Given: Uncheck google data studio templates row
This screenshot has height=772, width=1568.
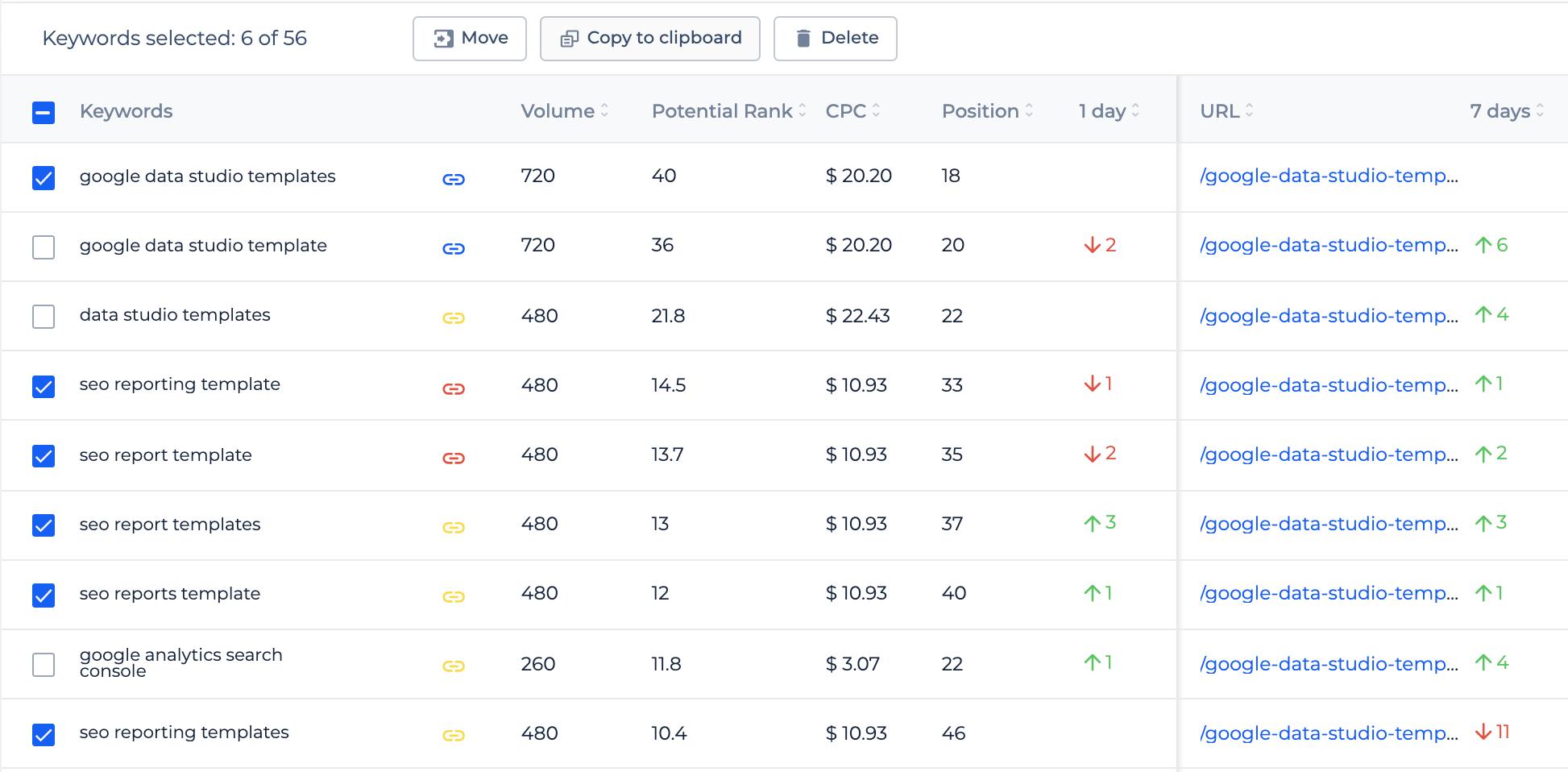Looking at the screenshot, I should pos(44,178).
